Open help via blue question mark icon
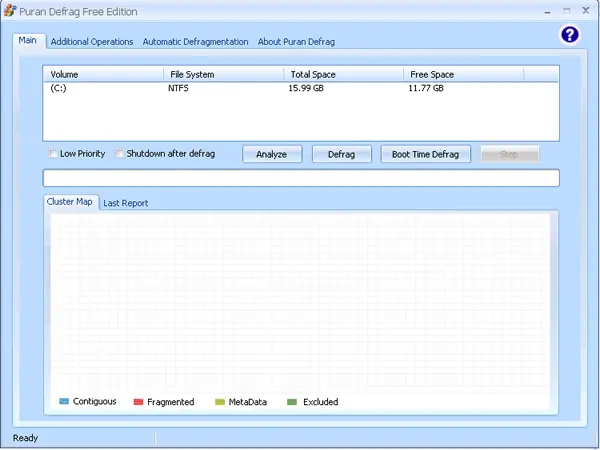The height and width of the screenshot is (450, 600). [570, 35]
